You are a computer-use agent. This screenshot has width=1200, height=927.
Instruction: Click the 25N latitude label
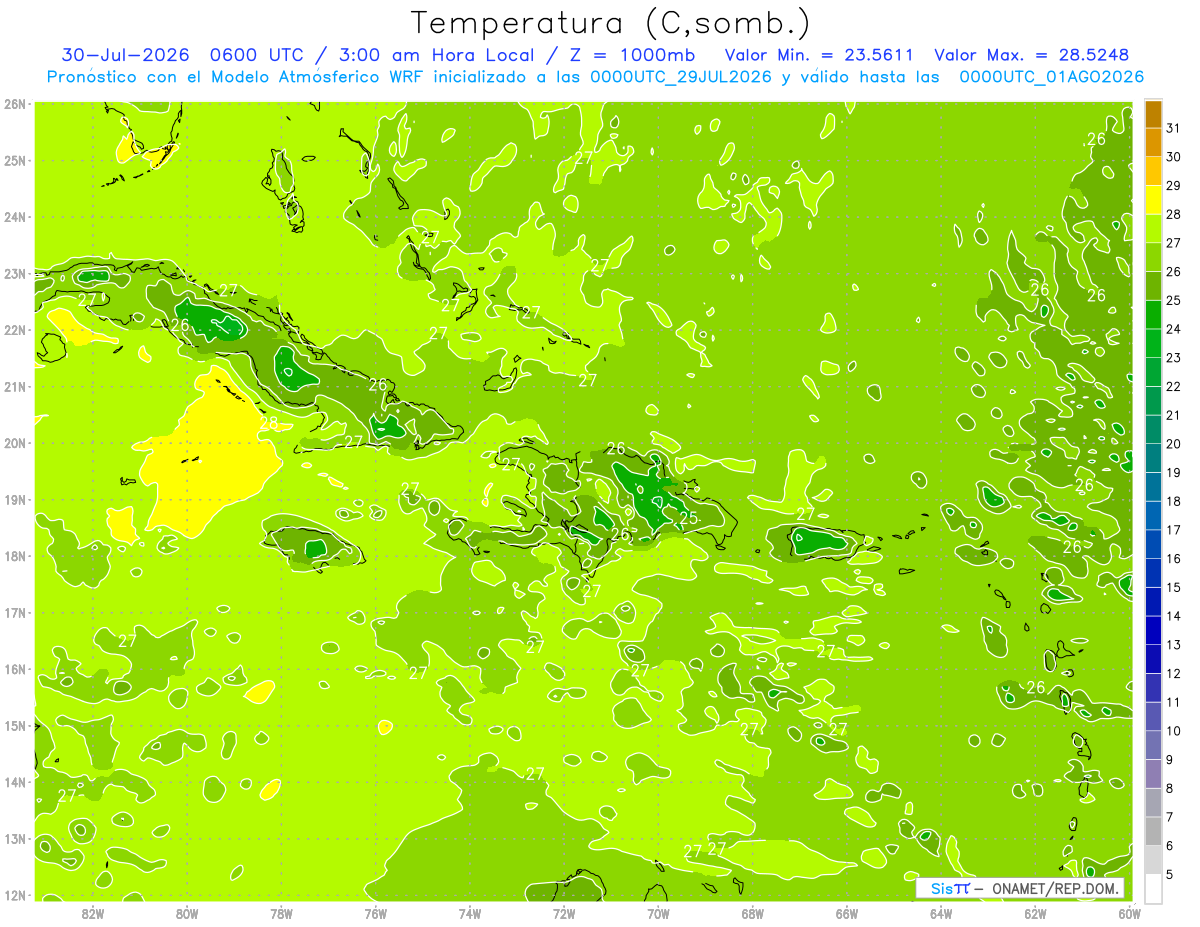click(14, 161)
